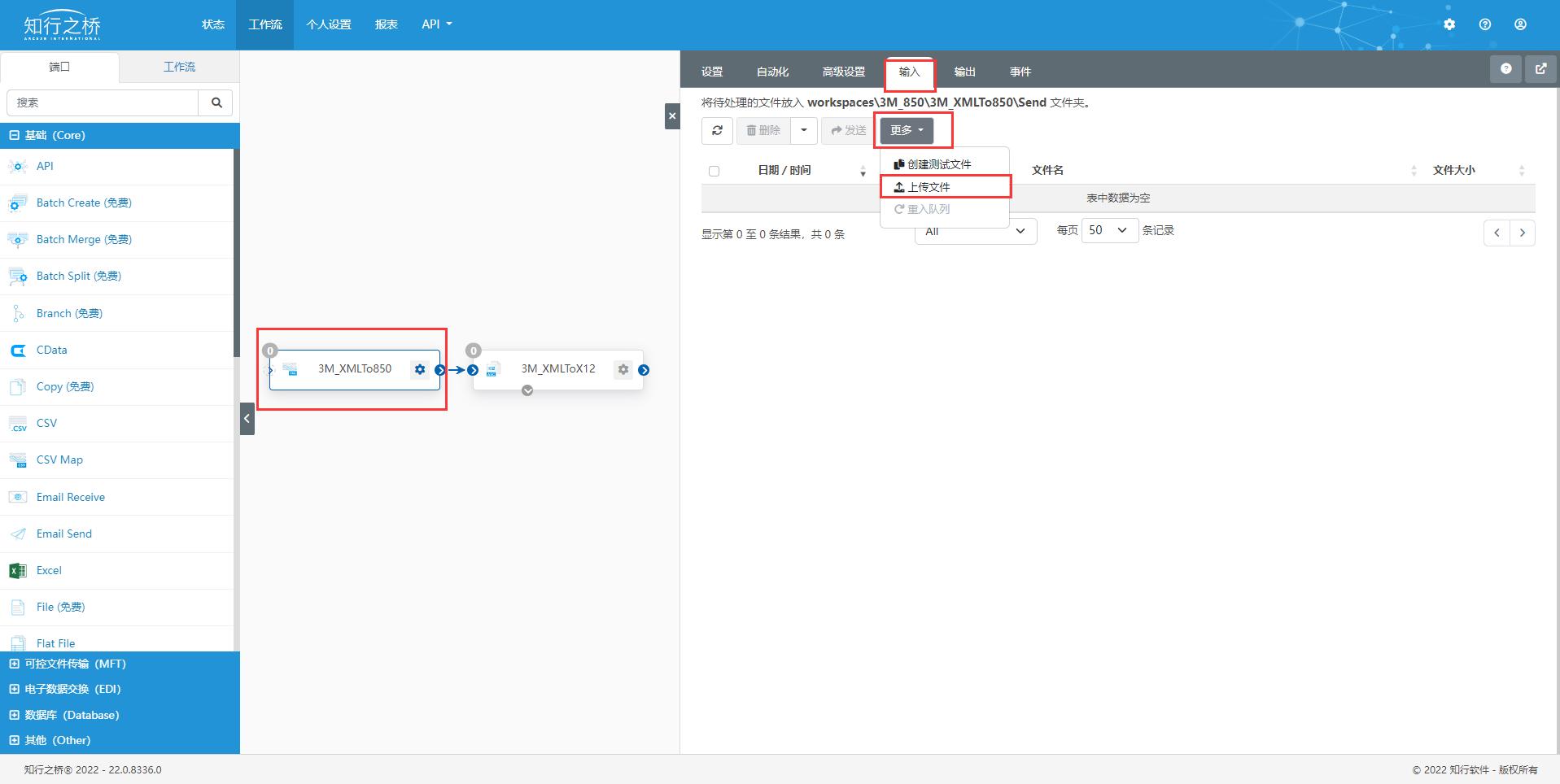Open the user account icon
This screenshot has height=784, width=1560.
tap(1520, 24)
